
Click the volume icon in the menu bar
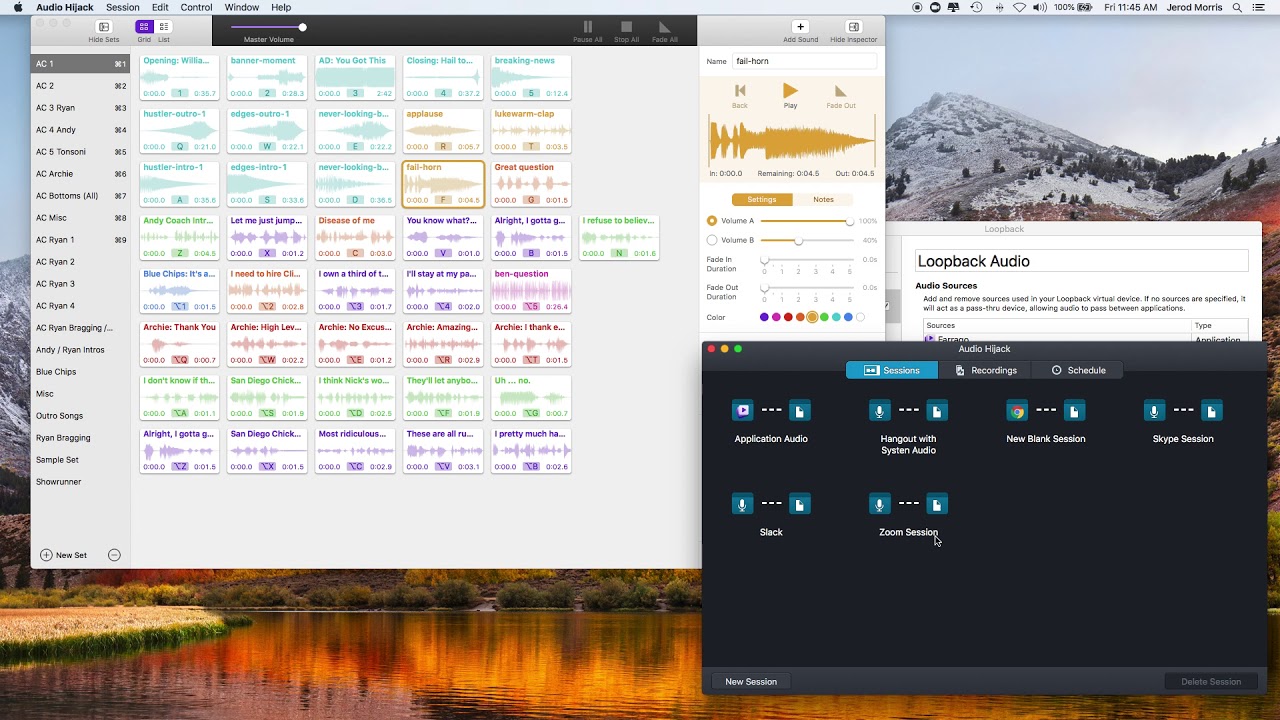[x=1040, y=7]
